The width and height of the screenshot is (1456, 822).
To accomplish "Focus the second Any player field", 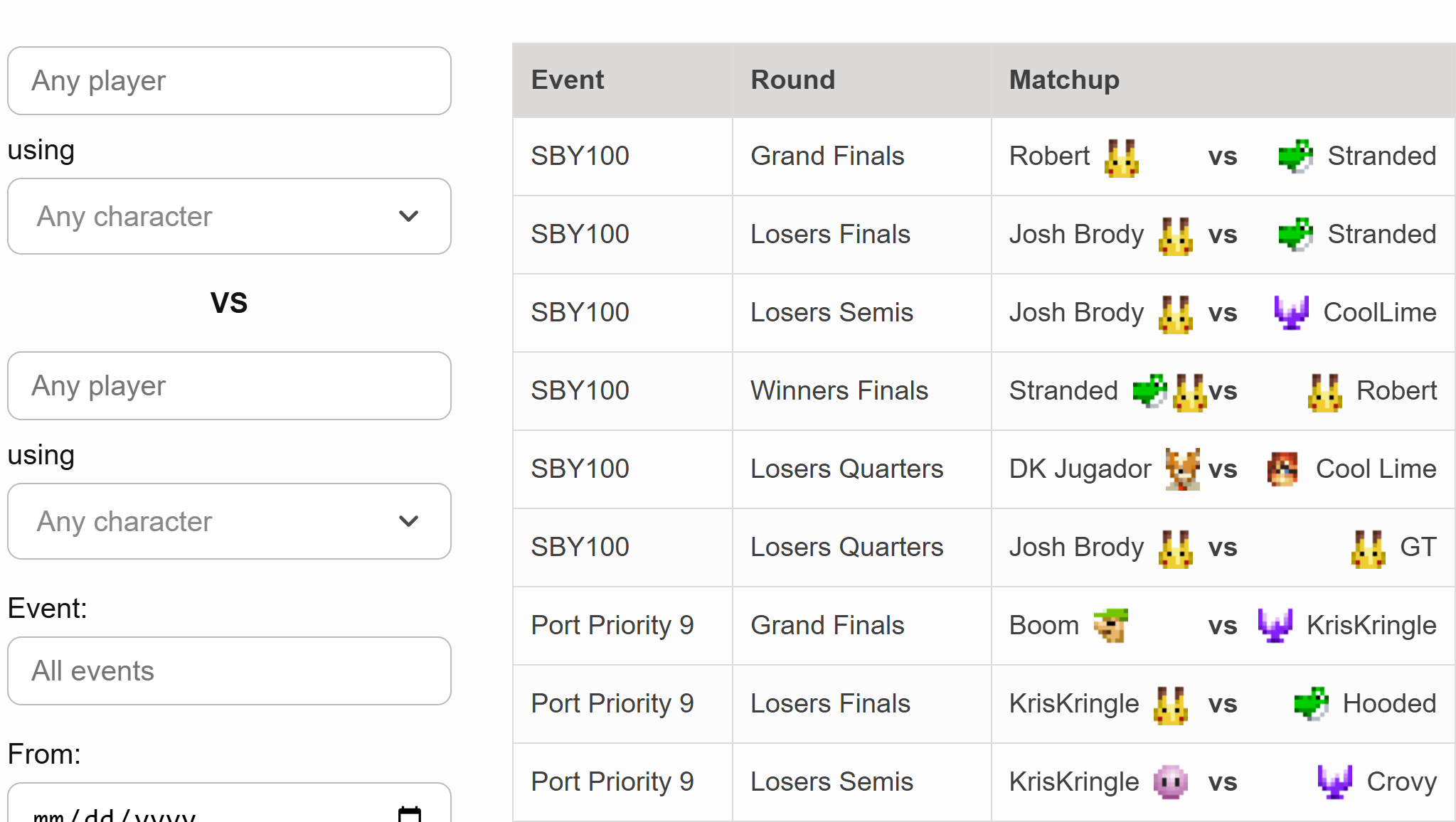I will [229, 386].
